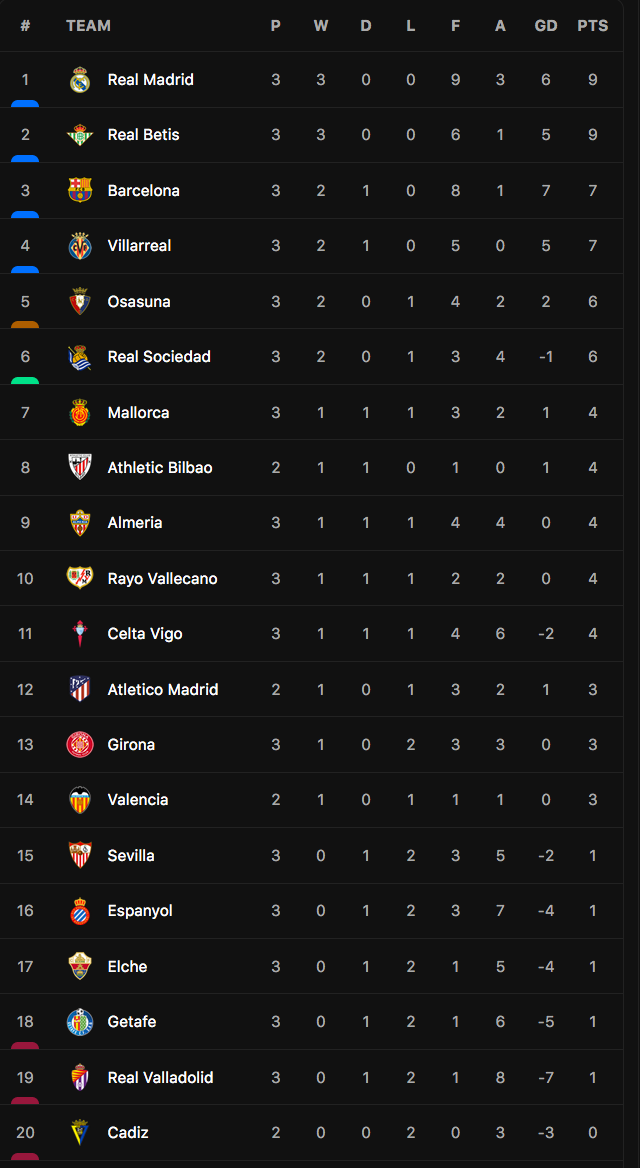Click the TEAM column header
640x1168 pixels.
pos(89,26)
